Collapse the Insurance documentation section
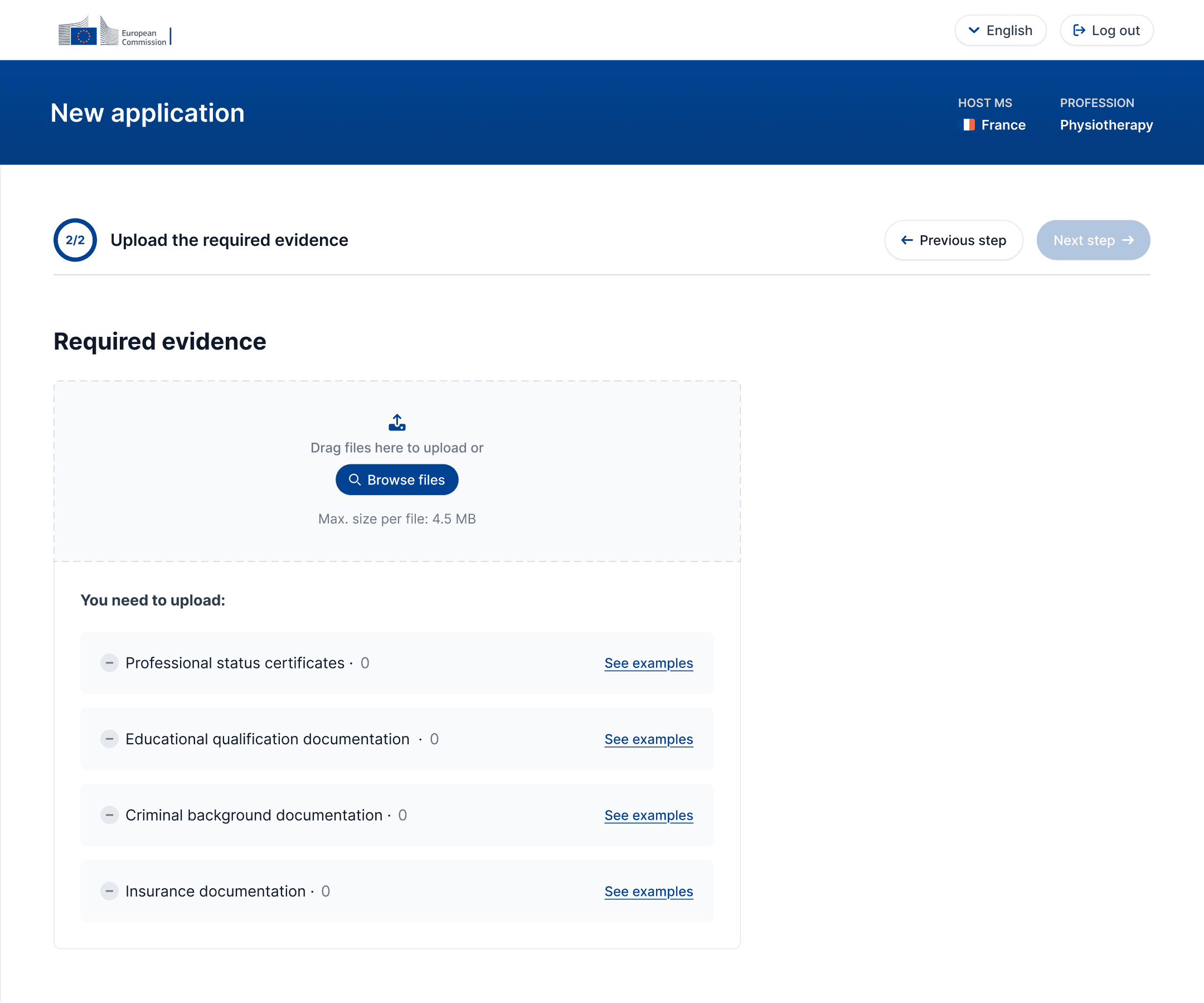The width and height of the screenshot is (1204, 1003). pyautogui.click(x=109, y=891)
